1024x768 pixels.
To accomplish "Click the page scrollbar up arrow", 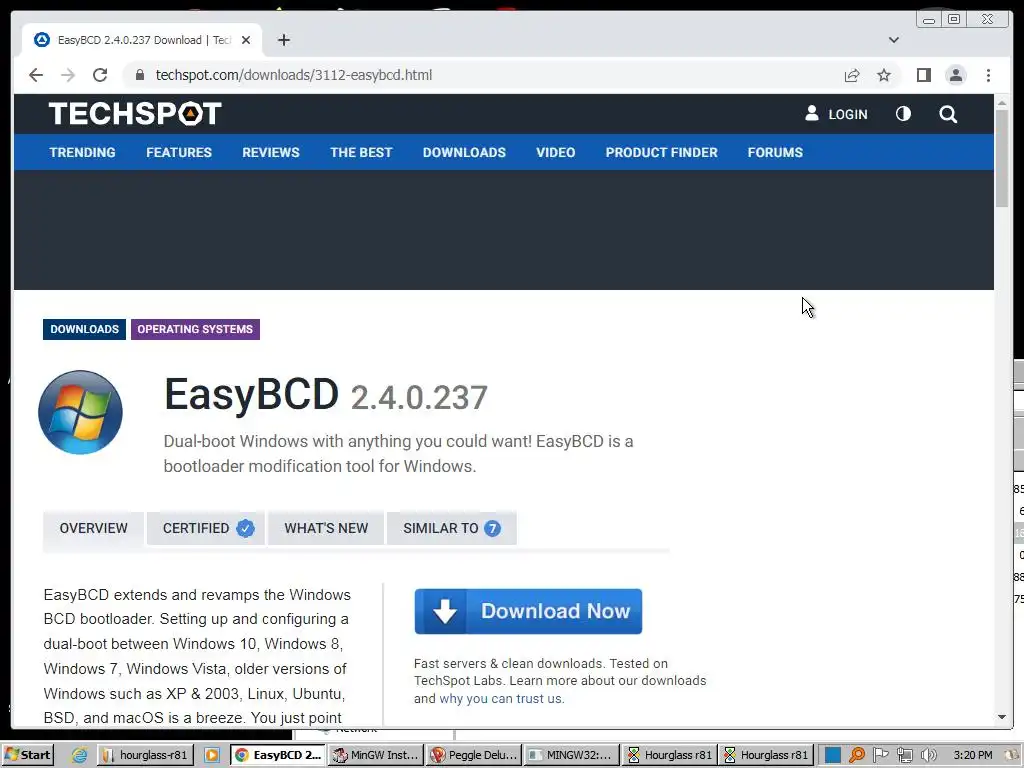I will 1002,103.
